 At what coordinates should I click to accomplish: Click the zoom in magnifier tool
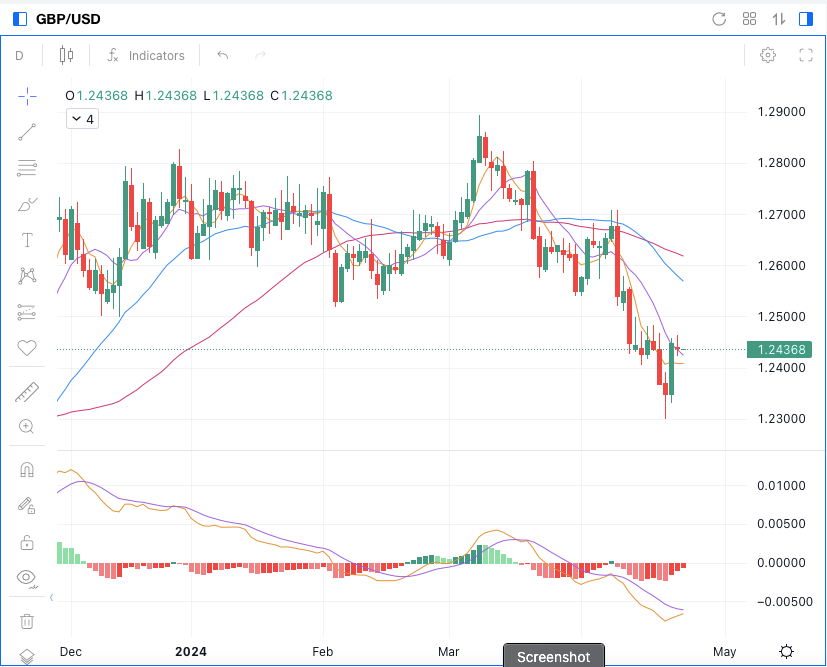pos(27,427)
